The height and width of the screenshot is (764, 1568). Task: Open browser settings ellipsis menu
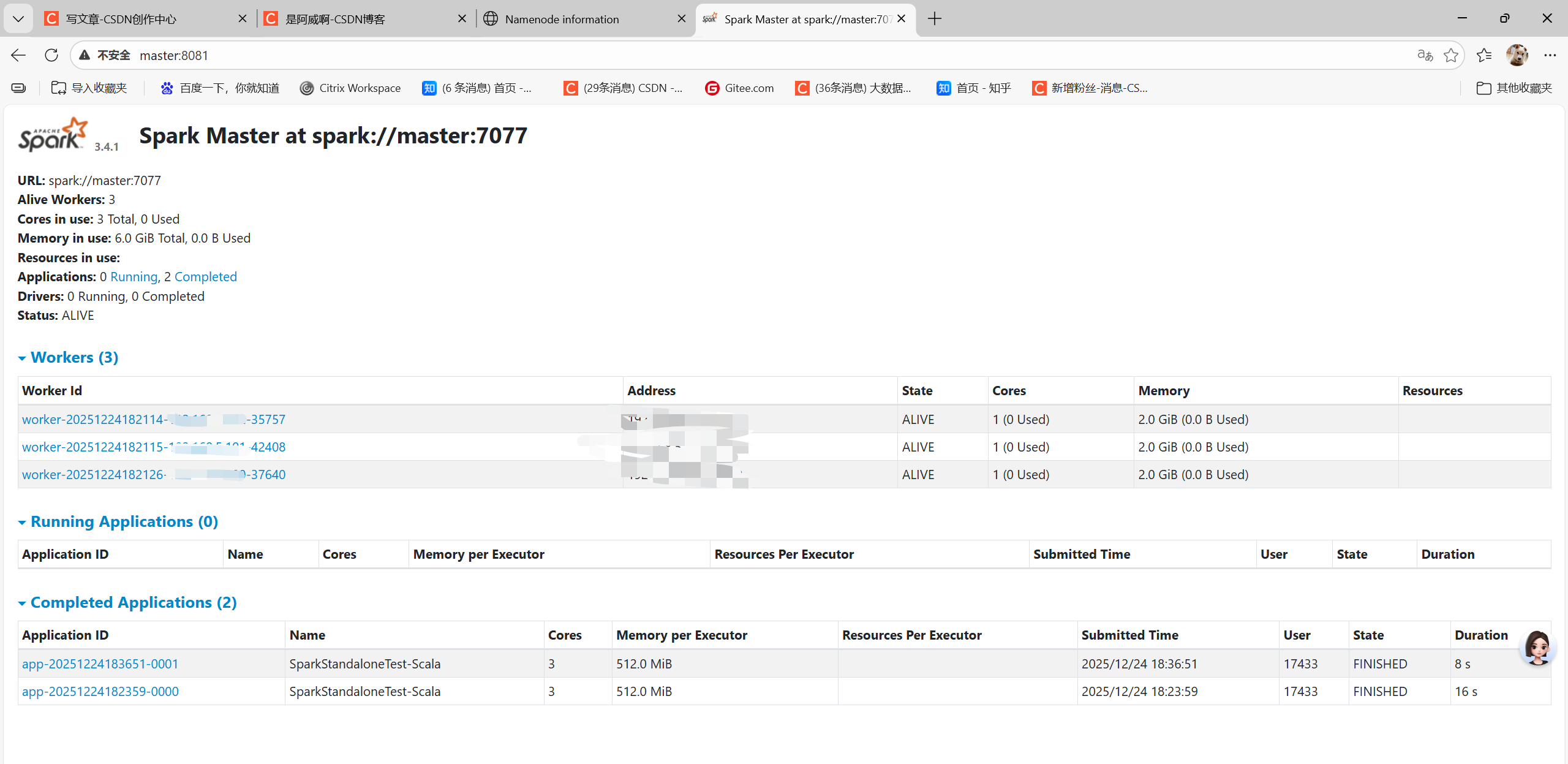click(x=1550, y=55)
